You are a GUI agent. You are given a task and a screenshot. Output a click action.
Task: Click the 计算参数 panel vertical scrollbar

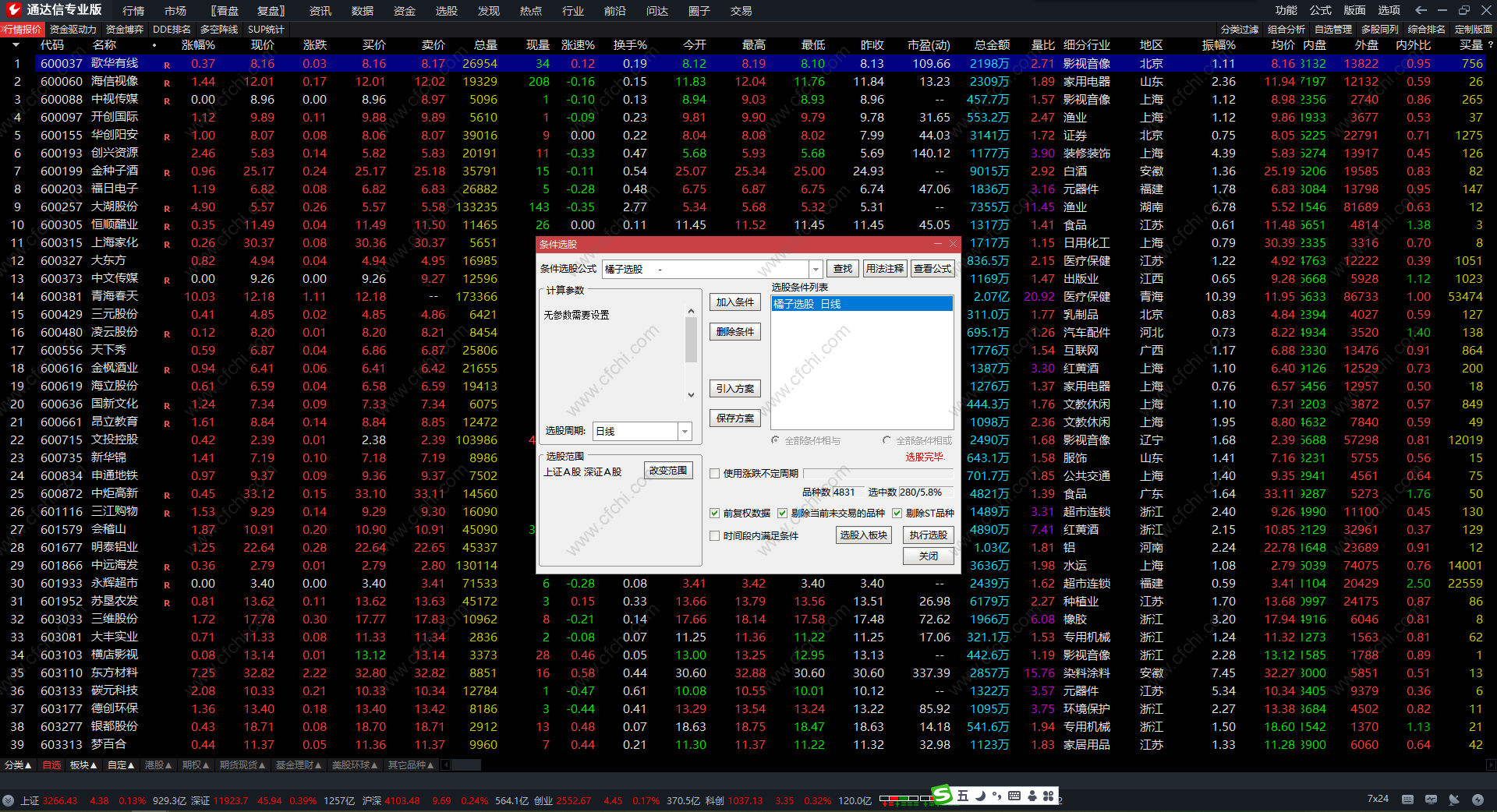pyautogui.click(x=691, y=341)
